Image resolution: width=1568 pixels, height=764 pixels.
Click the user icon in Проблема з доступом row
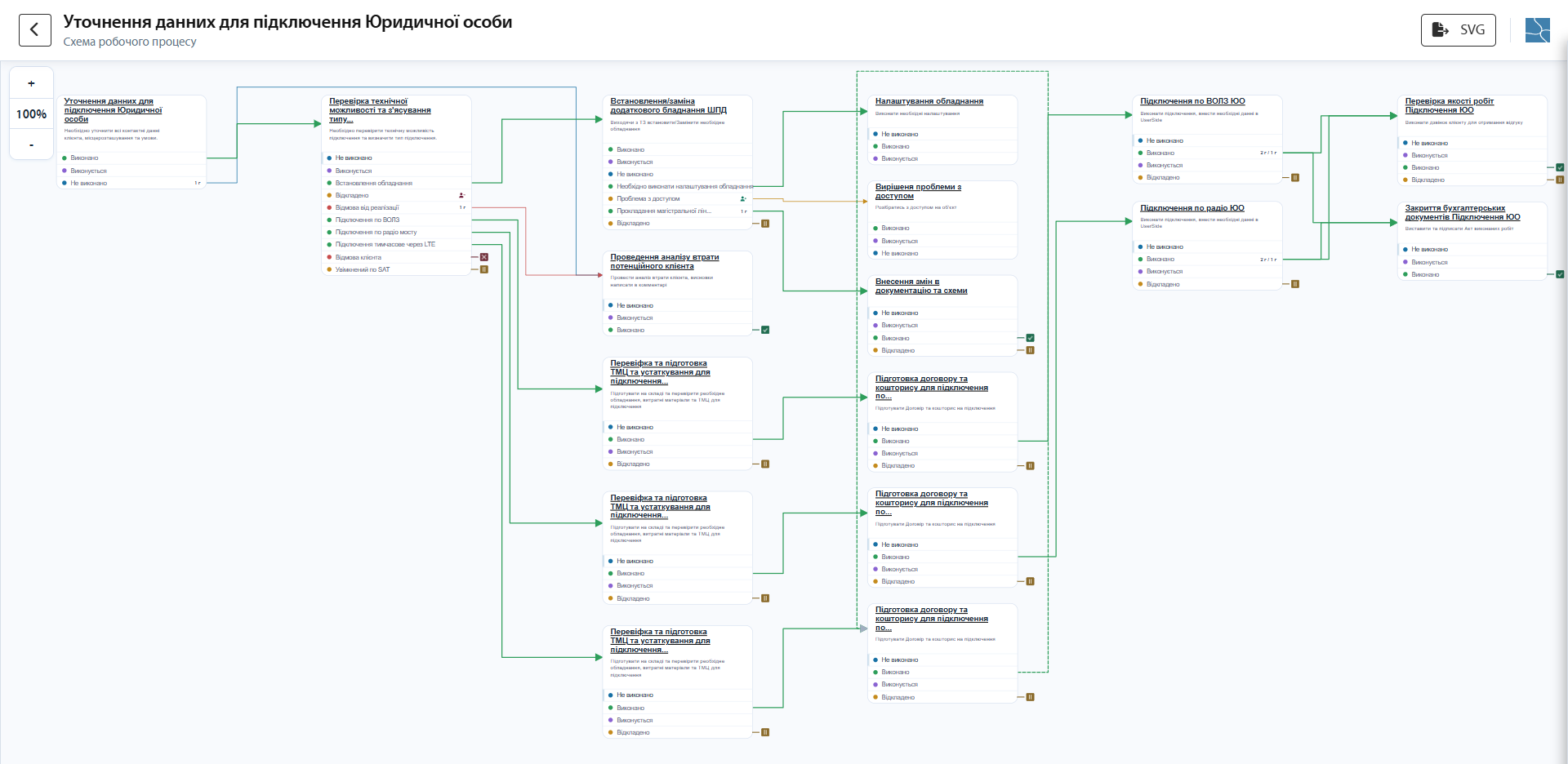pyautogui.click(x=743, y=198)
